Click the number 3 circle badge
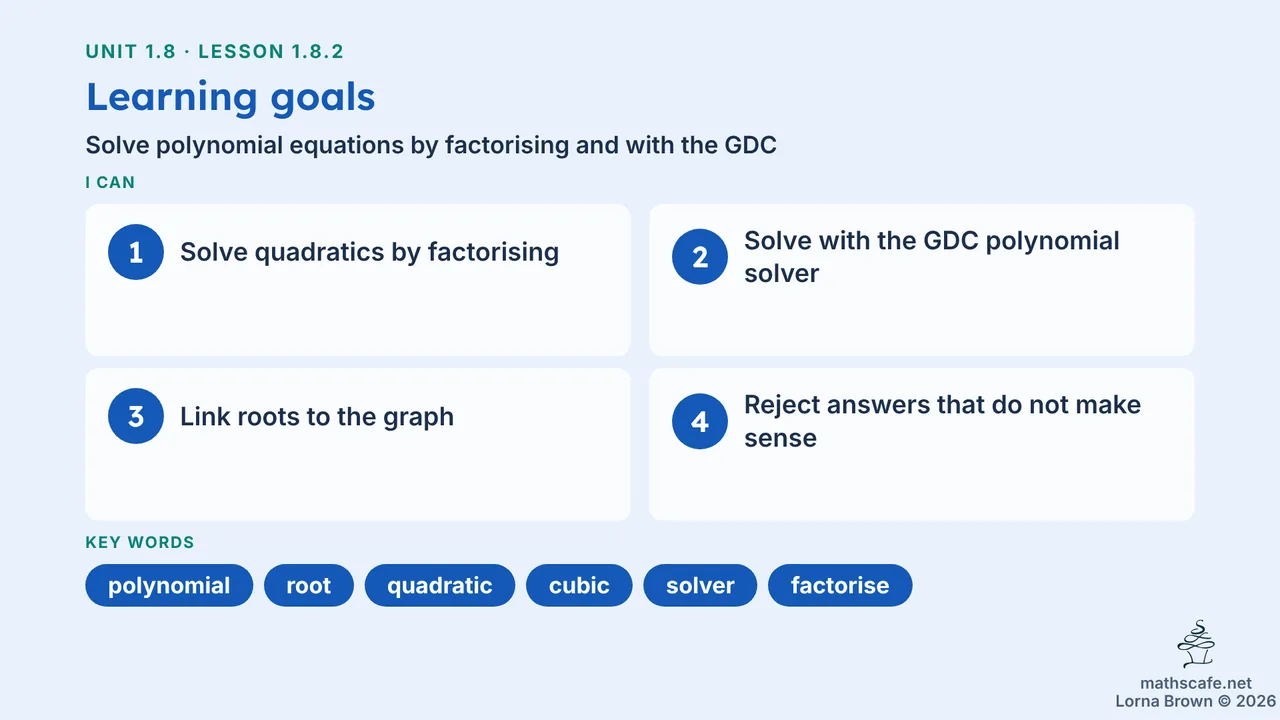 click(x=136, y=416)
